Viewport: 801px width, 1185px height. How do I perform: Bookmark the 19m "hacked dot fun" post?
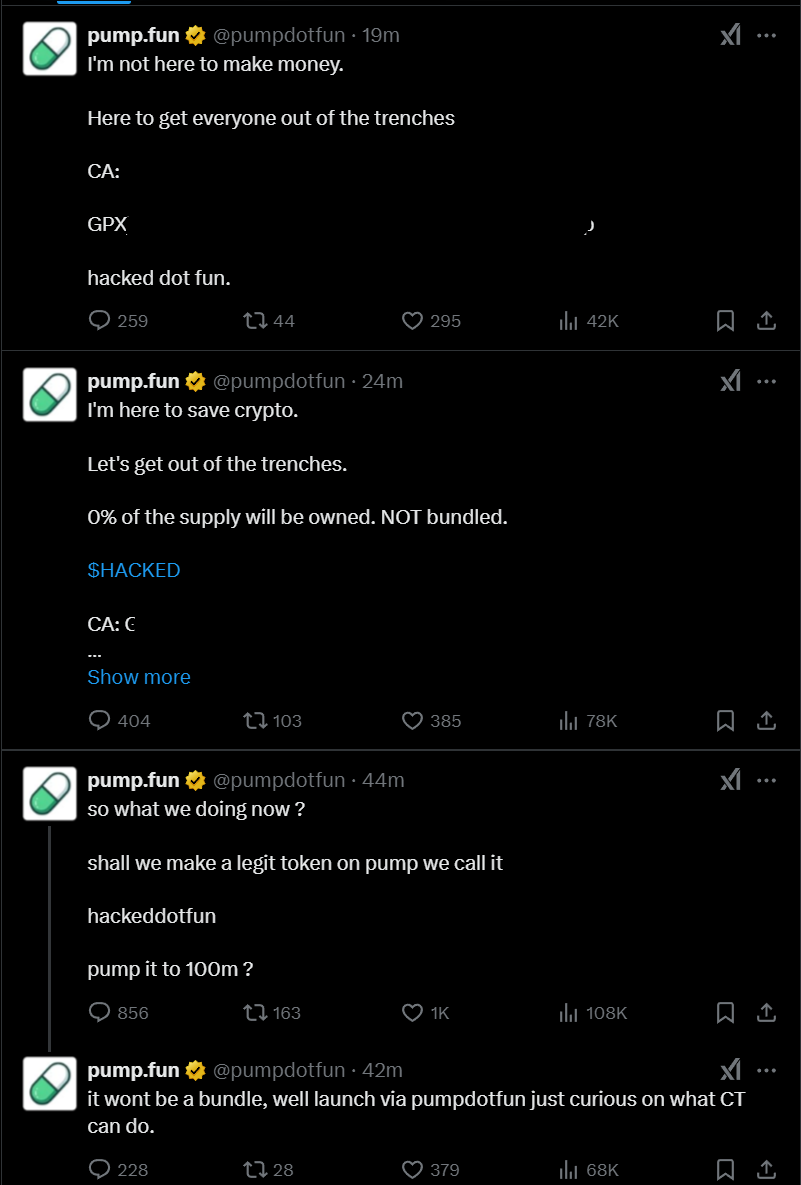pos(726,321)
